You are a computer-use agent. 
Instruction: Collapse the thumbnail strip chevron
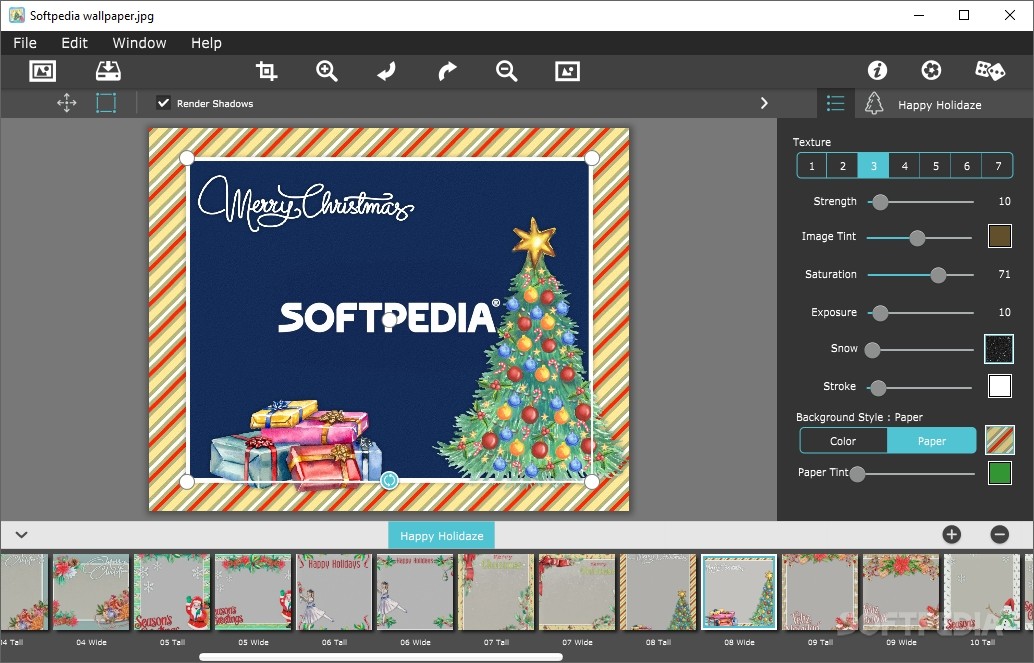coord(21,534)
